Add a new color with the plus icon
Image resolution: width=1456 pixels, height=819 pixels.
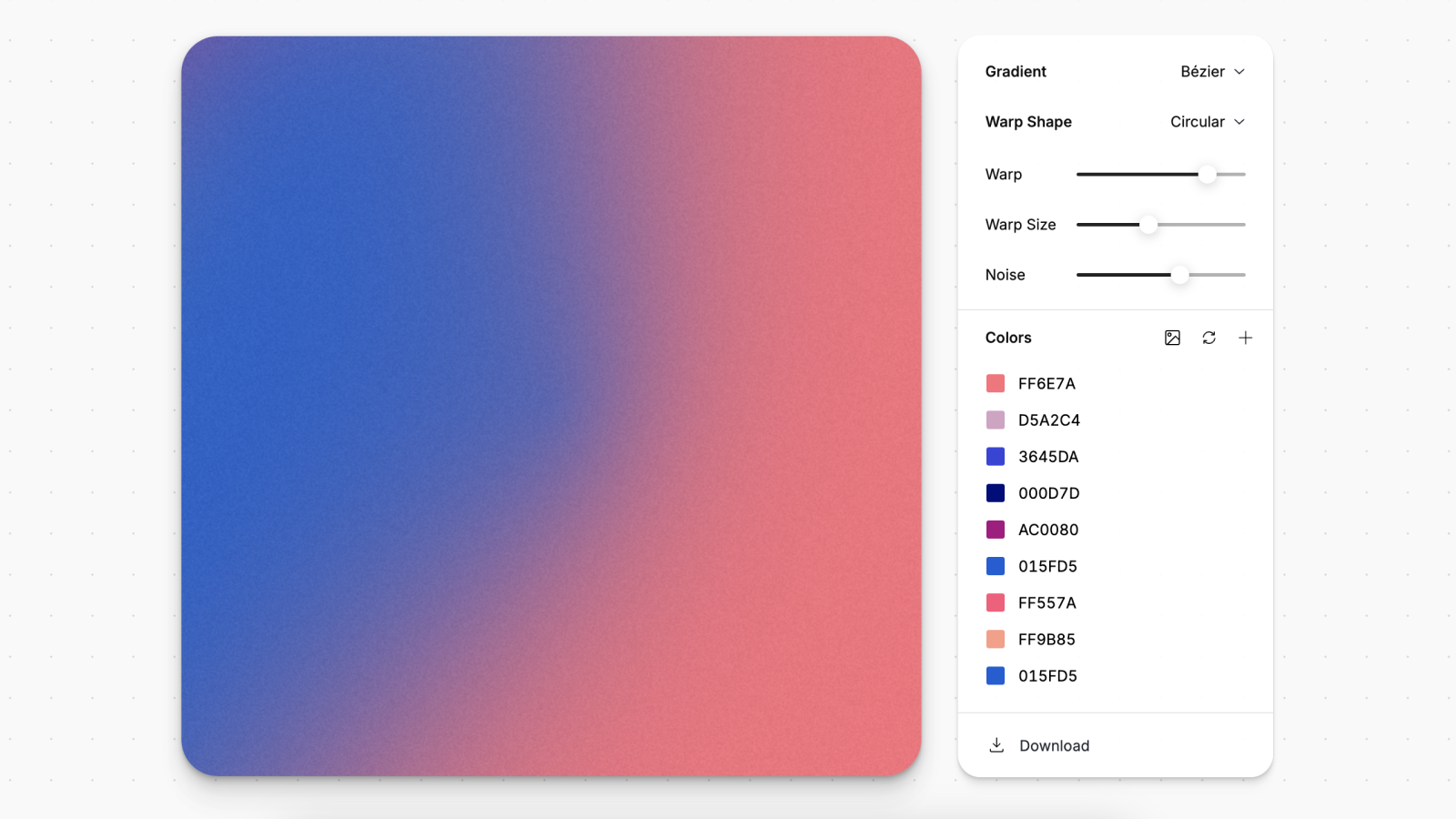[1245, 338]
